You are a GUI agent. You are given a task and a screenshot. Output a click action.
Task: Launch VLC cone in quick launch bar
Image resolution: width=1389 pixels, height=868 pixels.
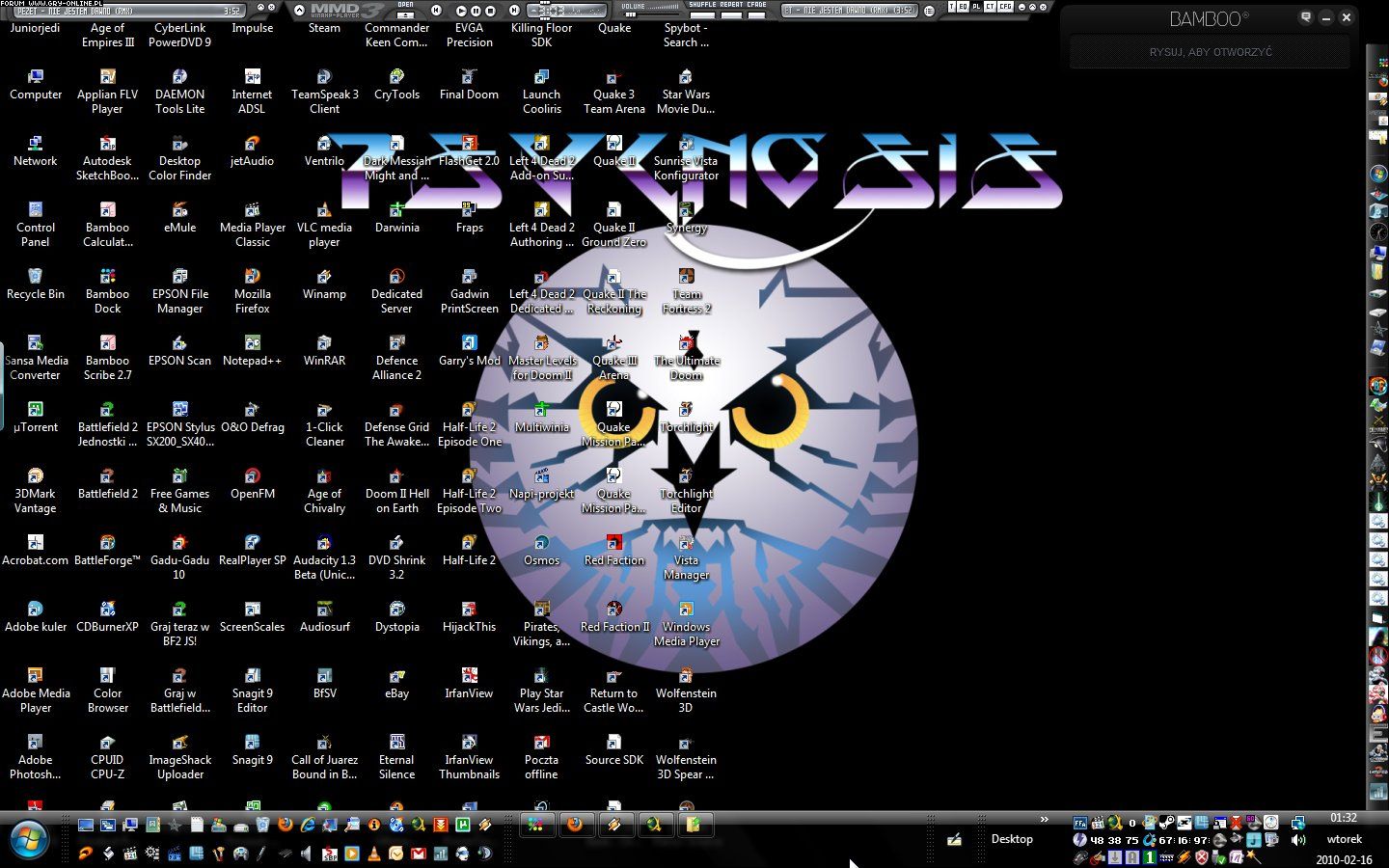pyautogui.click(x=373, y=854)
